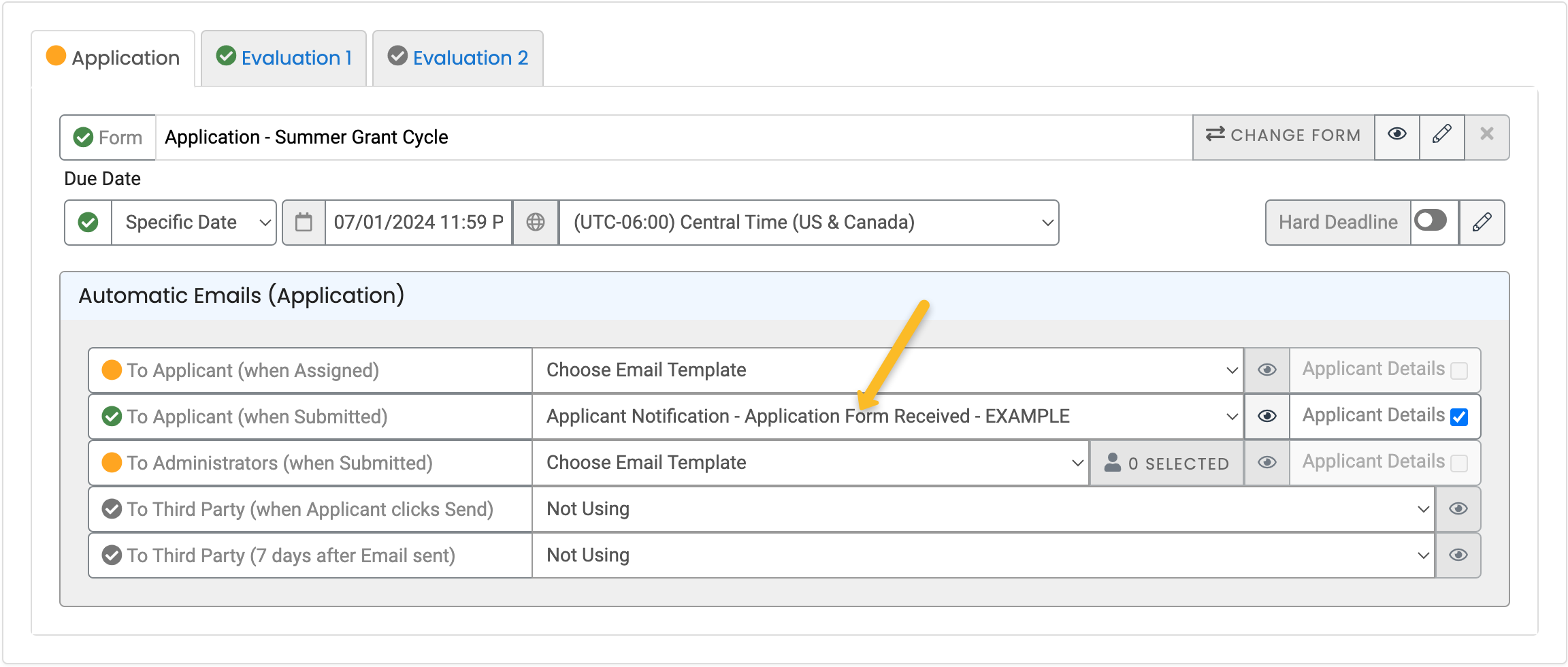Viewport: 1568px width, 667px height.
Task: Click the person icon on 0 SELECTED
Action: point(1113,463)
